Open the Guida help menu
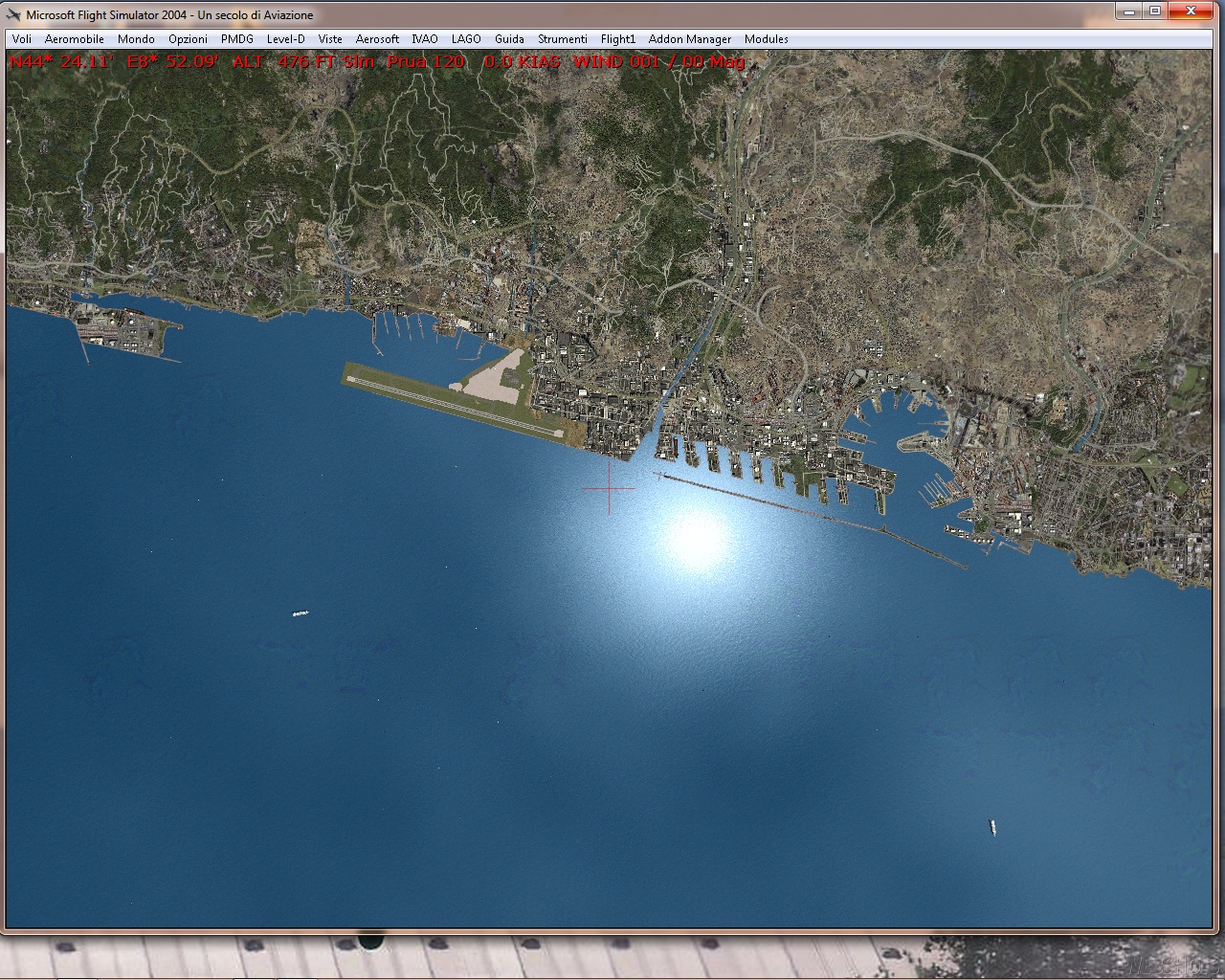The height and width of the screenshot is (980, 1225). (509, 39)
